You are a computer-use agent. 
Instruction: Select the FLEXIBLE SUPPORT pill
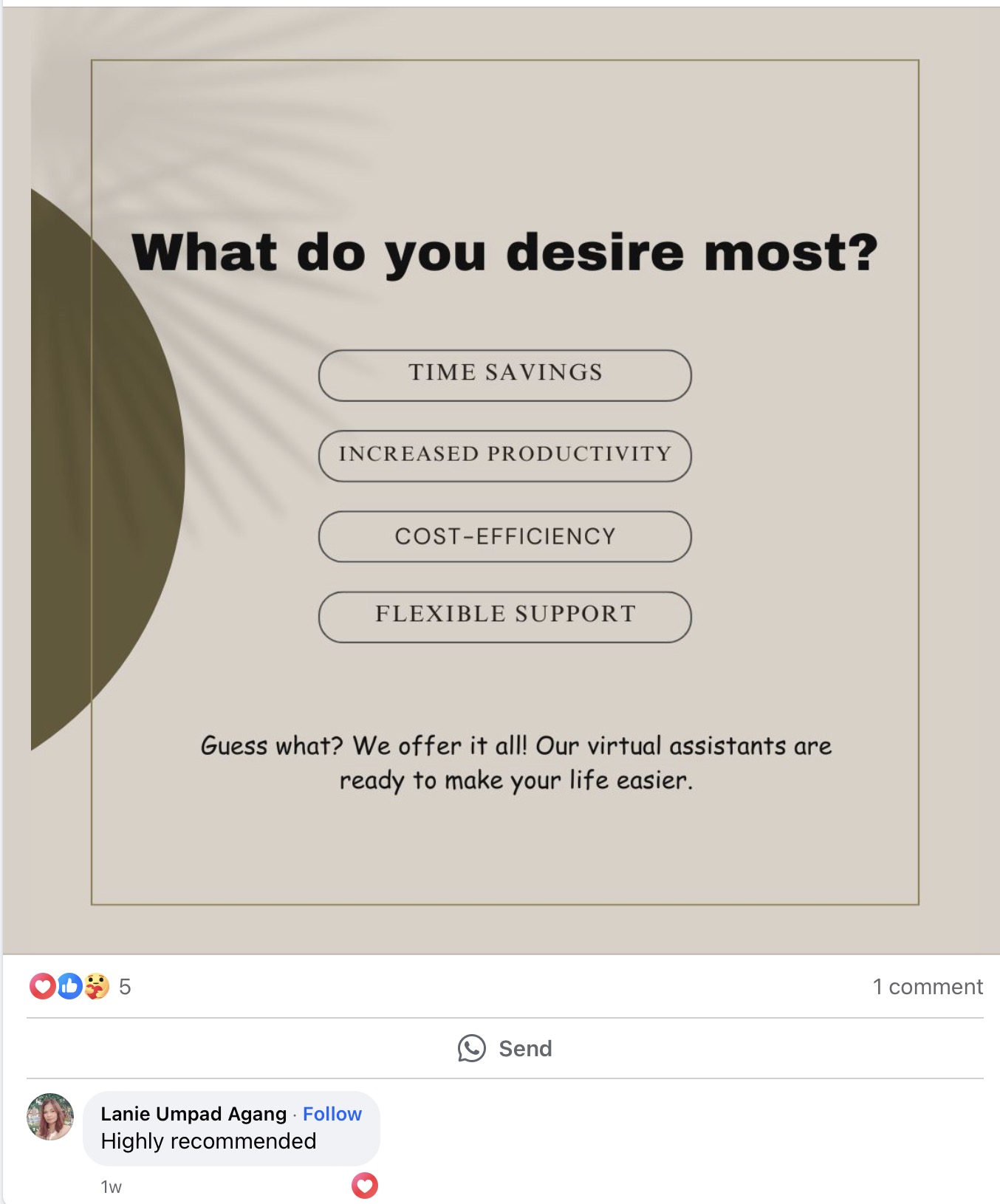(505, 617)
